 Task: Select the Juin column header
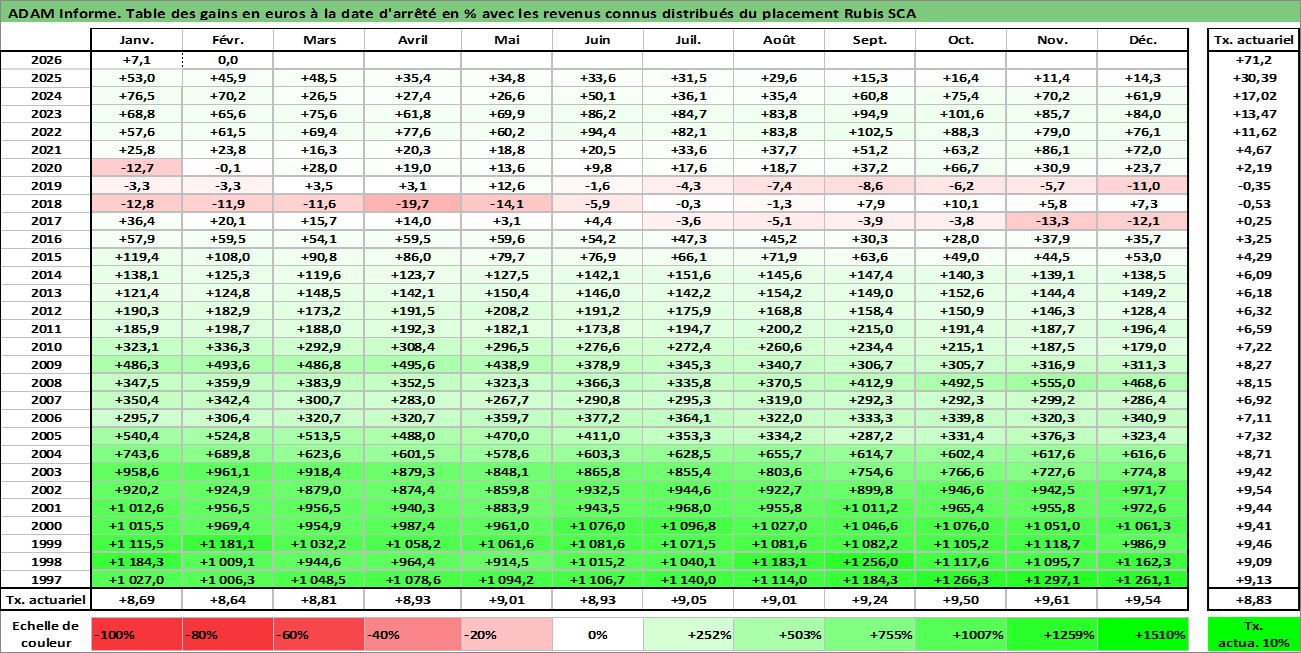(x=597, y=40)
